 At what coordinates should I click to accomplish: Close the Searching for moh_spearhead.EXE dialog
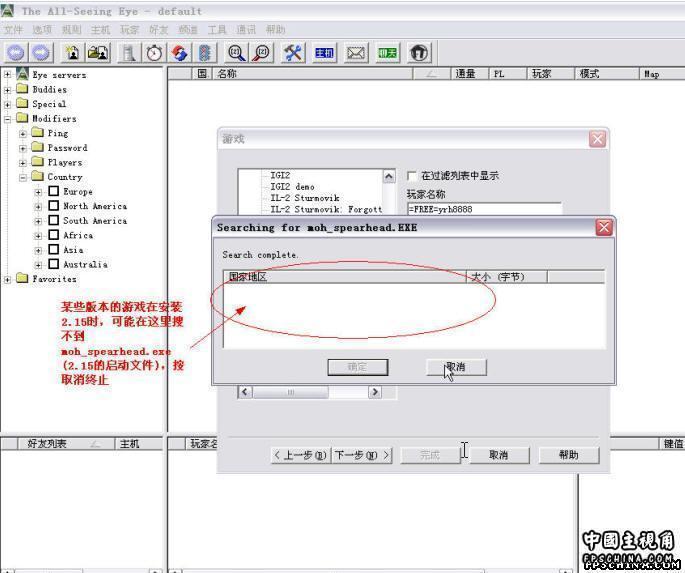click(x=604, y=228)
